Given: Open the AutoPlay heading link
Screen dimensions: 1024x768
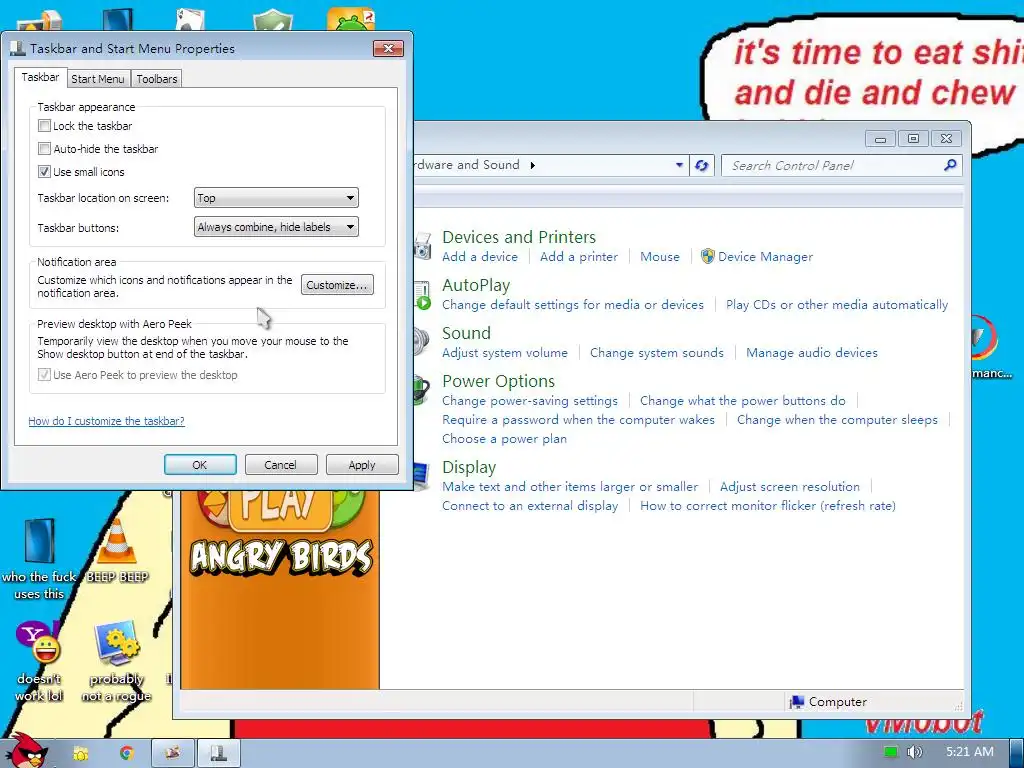Looking at the screenshot, I should 476,285.
